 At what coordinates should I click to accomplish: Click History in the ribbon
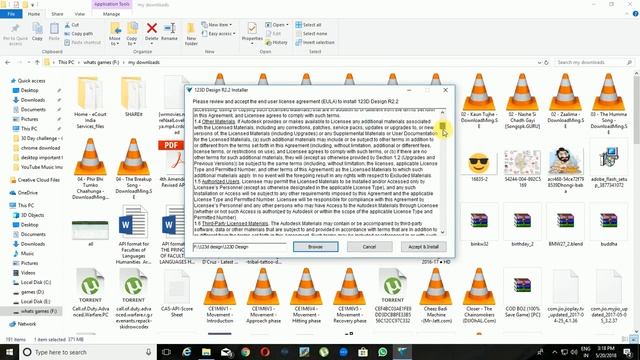277,42
